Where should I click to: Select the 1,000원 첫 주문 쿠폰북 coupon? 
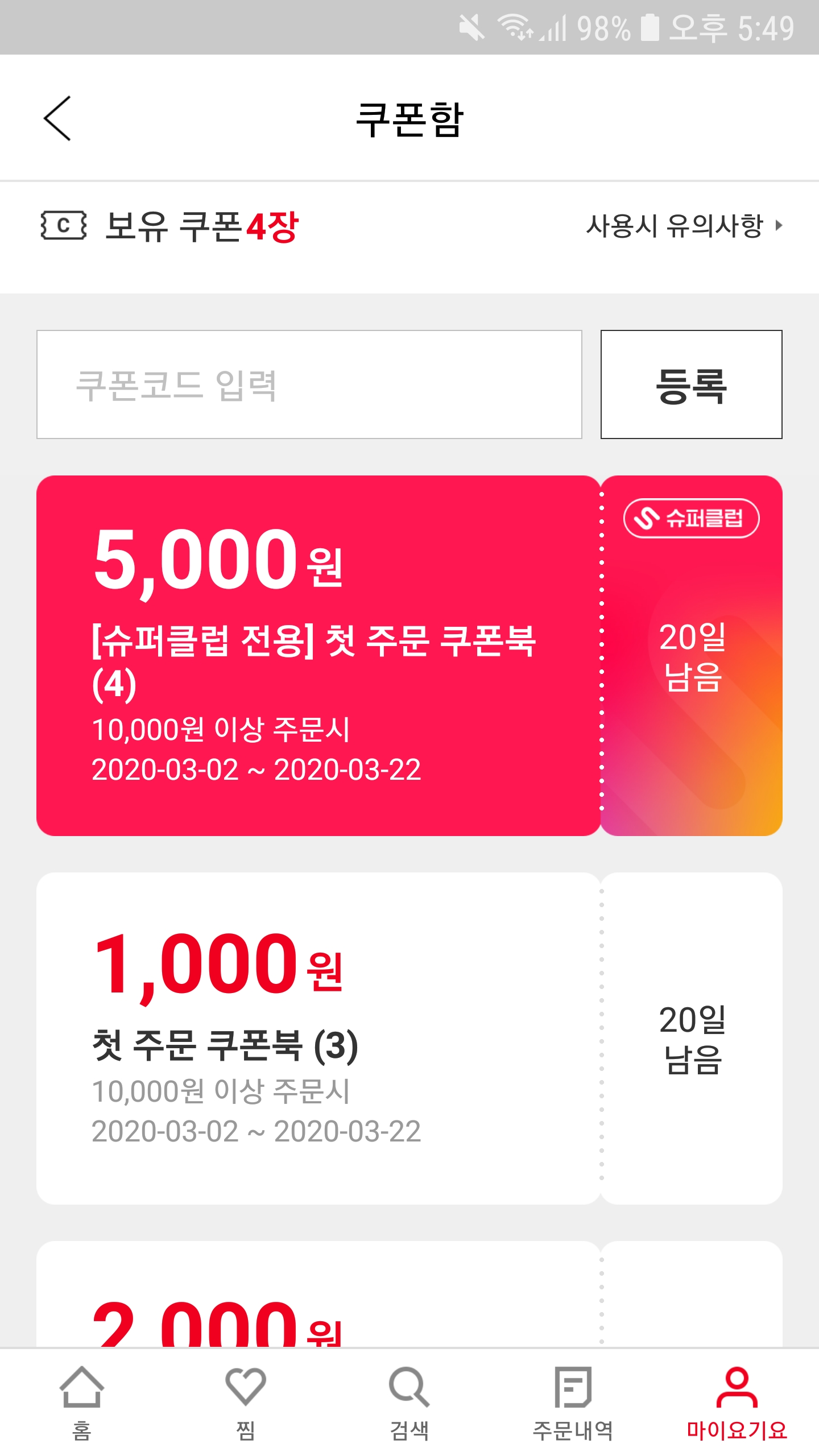[x=409, y=1039]
